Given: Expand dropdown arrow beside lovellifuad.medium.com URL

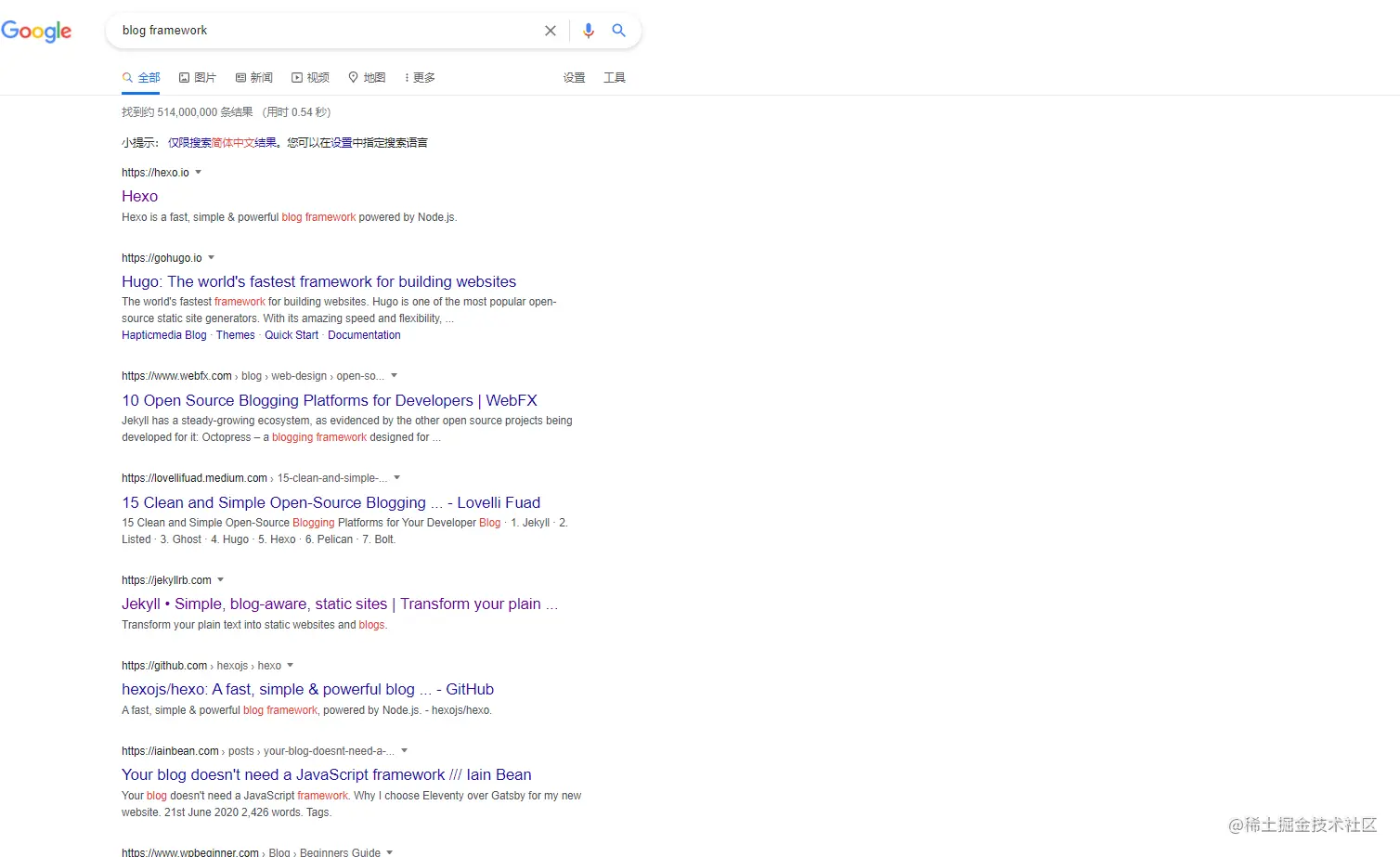Looking at the screenshot, I should pyautogui.click(x=397, y=477).
